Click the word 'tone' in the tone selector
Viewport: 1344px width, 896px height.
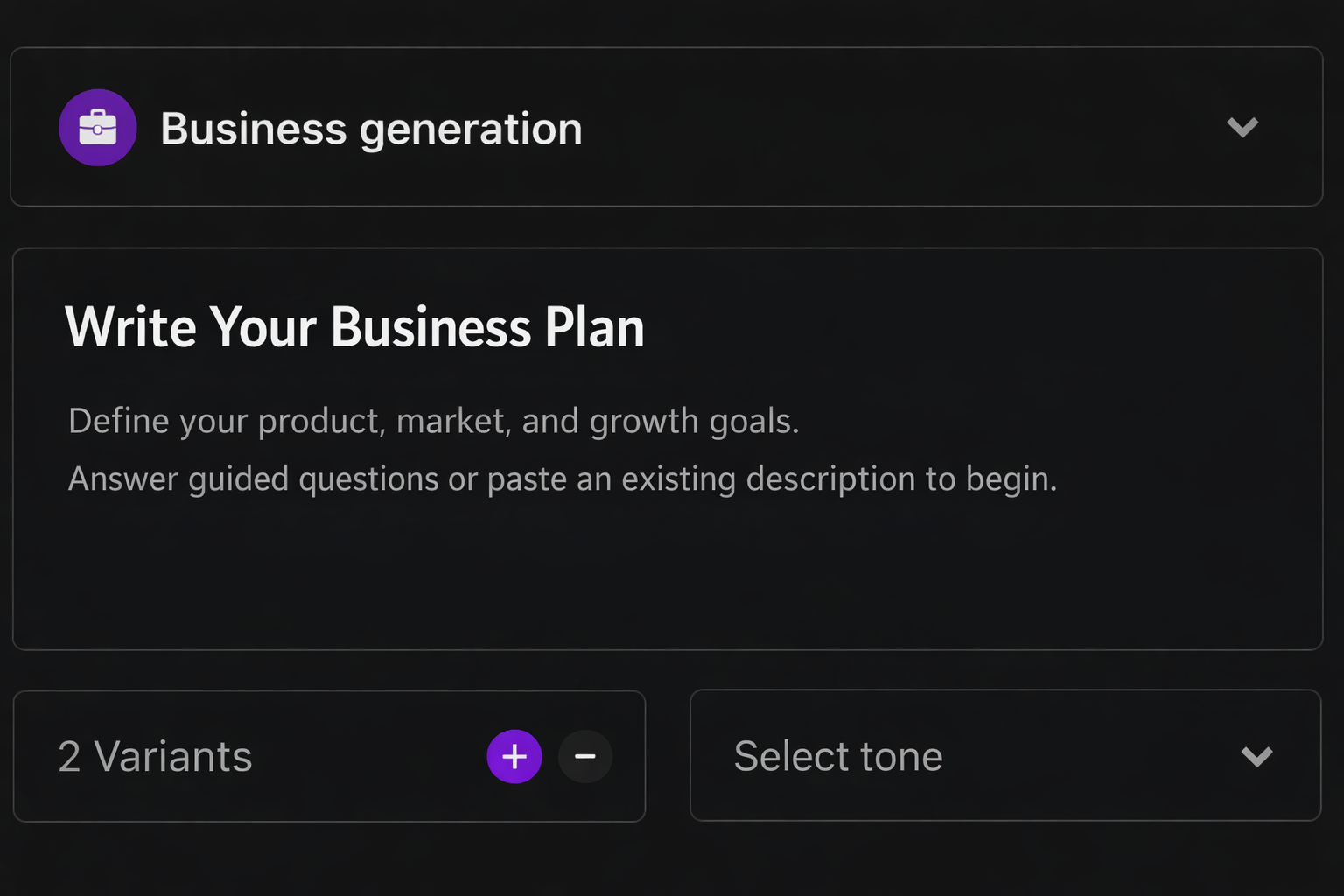[901, 756]
